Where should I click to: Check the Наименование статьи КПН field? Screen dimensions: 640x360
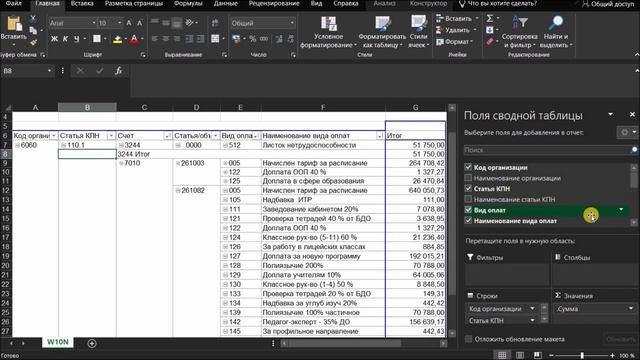[x=468, y=199]
